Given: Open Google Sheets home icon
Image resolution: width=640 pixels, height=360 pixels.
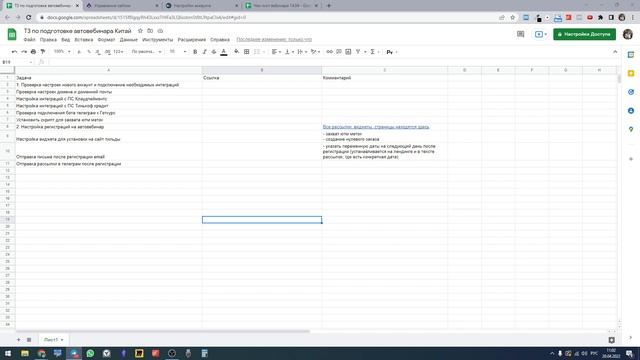Looking at the screenshot, I should pos(12,34).
